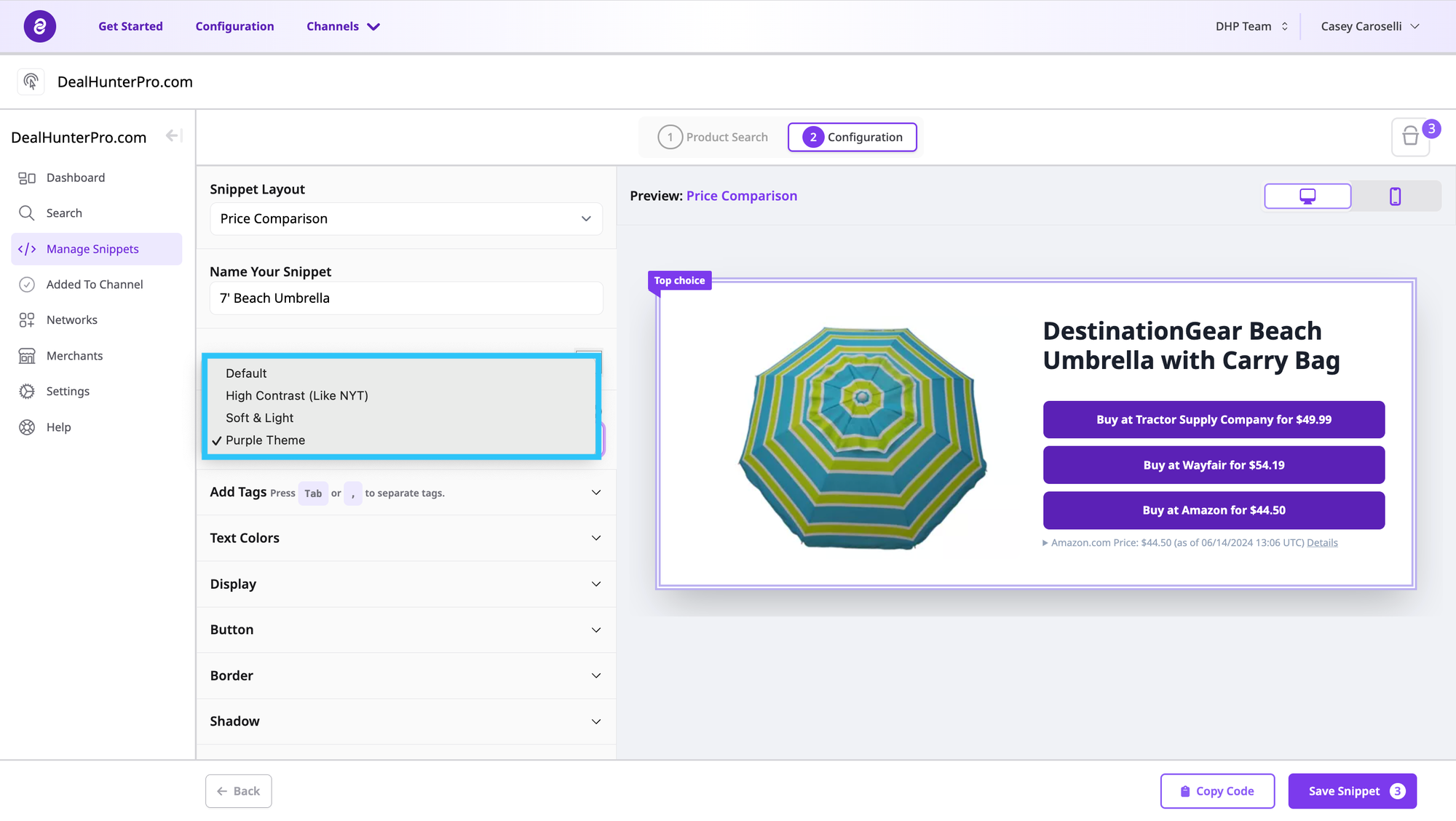1456x821 pixels.
Task: Go to Merchants in sidebar
Action: 74,356
